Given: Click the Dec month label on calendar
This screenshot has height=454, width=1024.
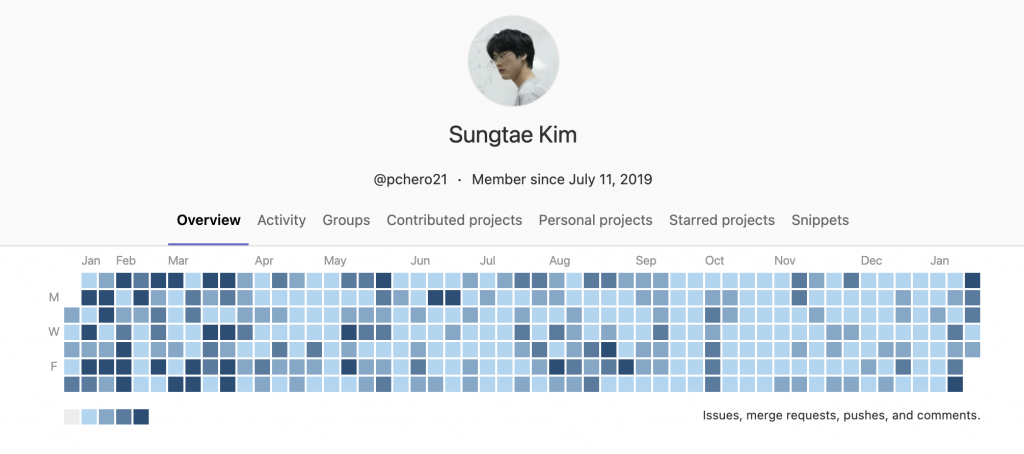Looking at the screenshot, I should pos(871,260).
